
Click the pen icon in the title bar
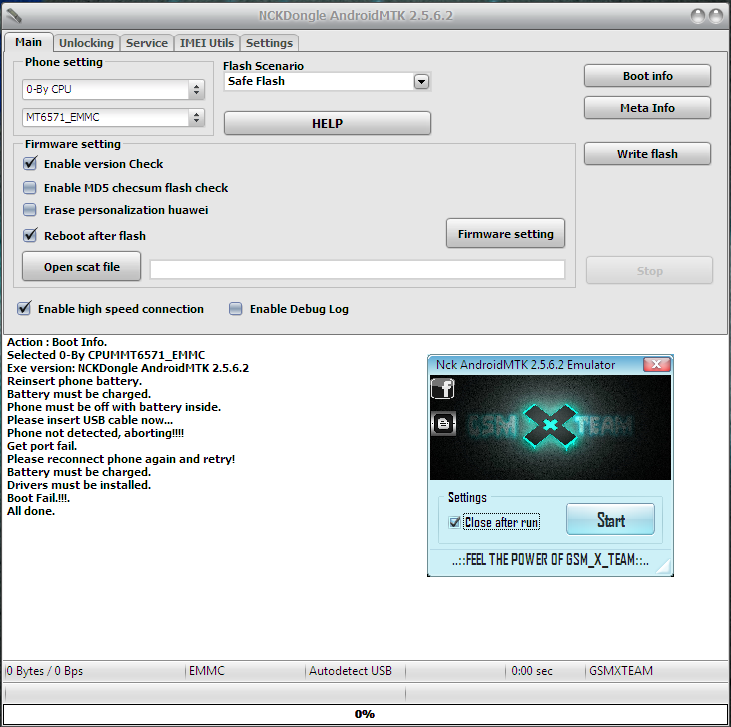(x=14, y=16)
